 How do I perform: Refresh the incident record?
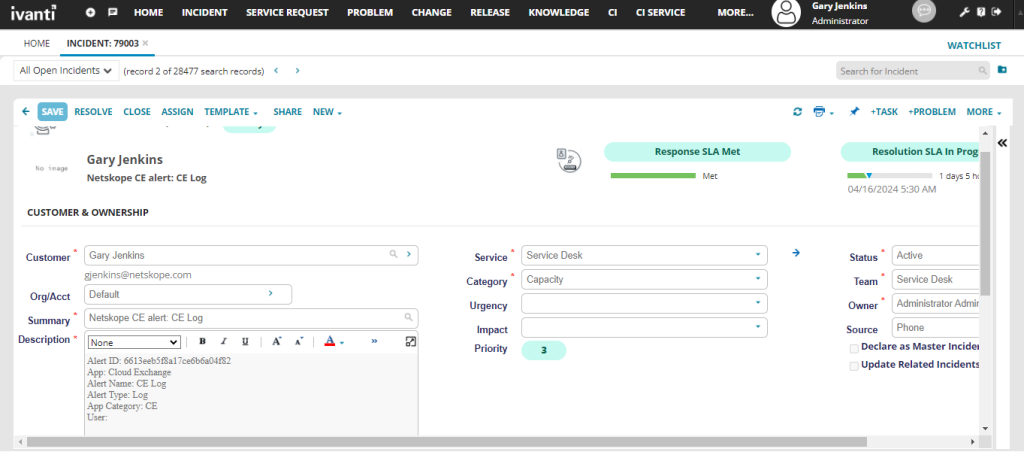coord(797,112)
